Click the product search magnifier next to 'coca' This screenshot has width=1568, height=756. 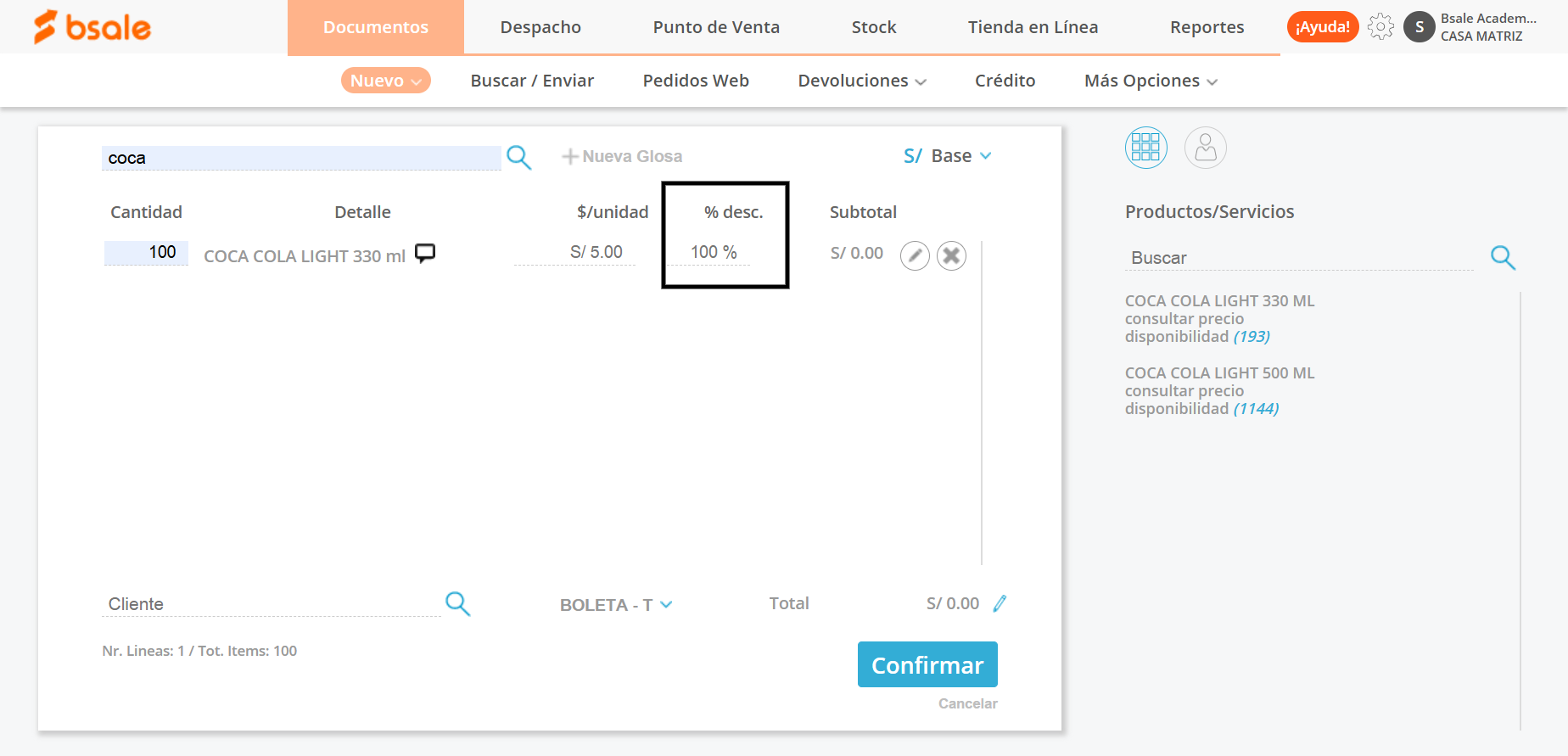(x=518, y=157)
